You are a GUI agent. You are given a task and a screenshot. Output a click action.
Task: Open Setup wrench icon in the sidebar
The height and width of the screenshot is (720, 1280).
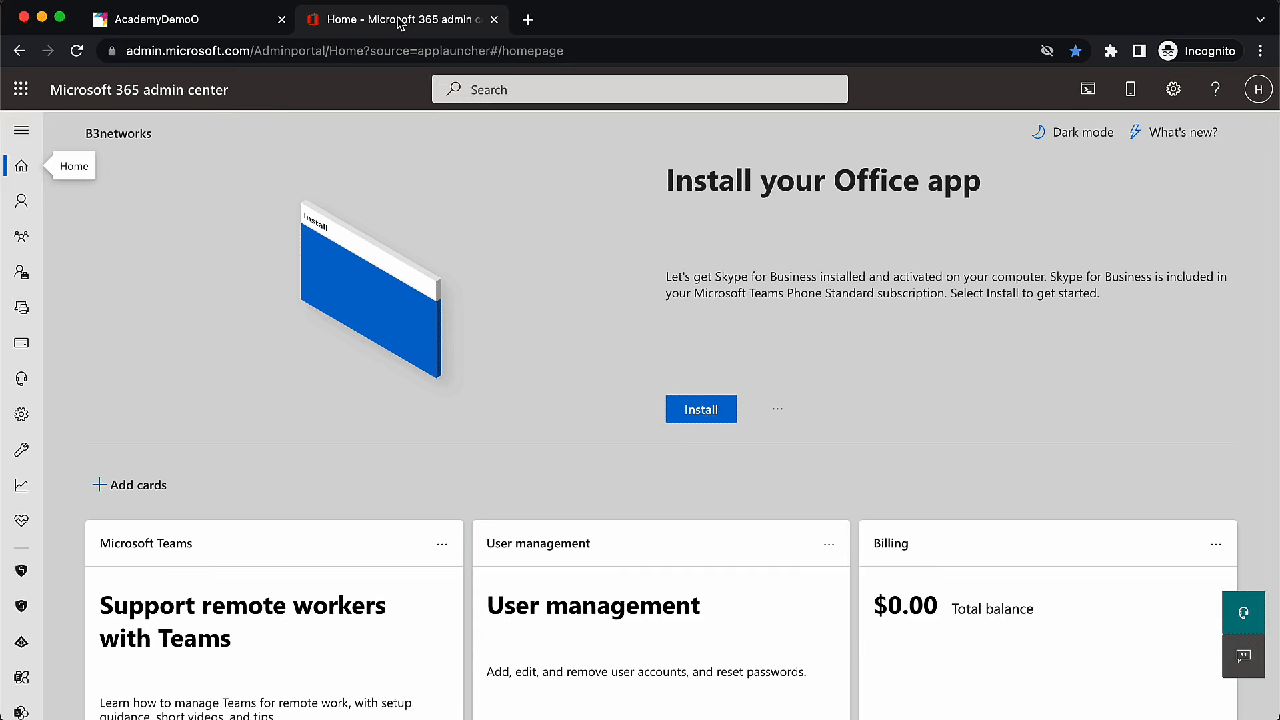pos(21,450)
